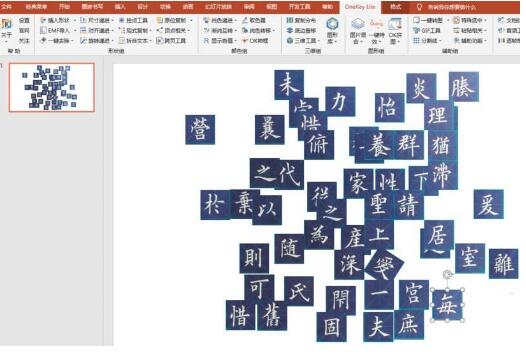
Task: Select the 營 character tile
Action: coord(200,130)
